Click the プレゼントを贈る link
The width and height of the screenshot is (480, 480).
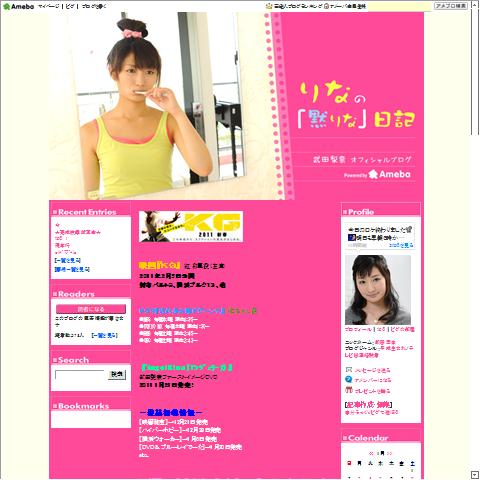[372, 391]
